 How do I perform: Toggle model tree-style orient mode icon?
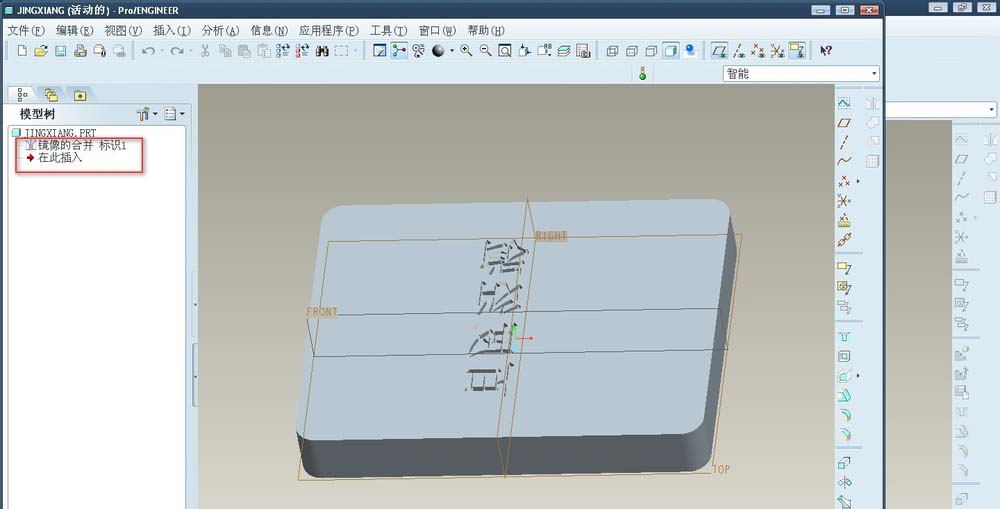[x=418, y=51]
